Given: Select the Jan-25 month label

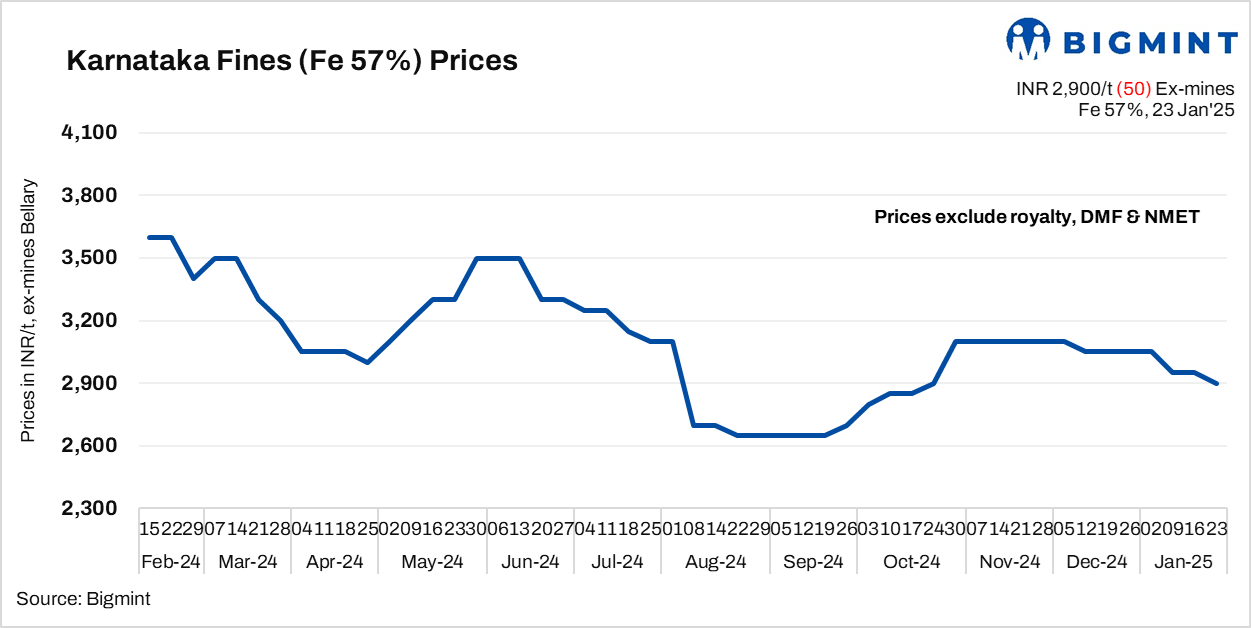Looking at the screenshot, I should [1185, 562].
